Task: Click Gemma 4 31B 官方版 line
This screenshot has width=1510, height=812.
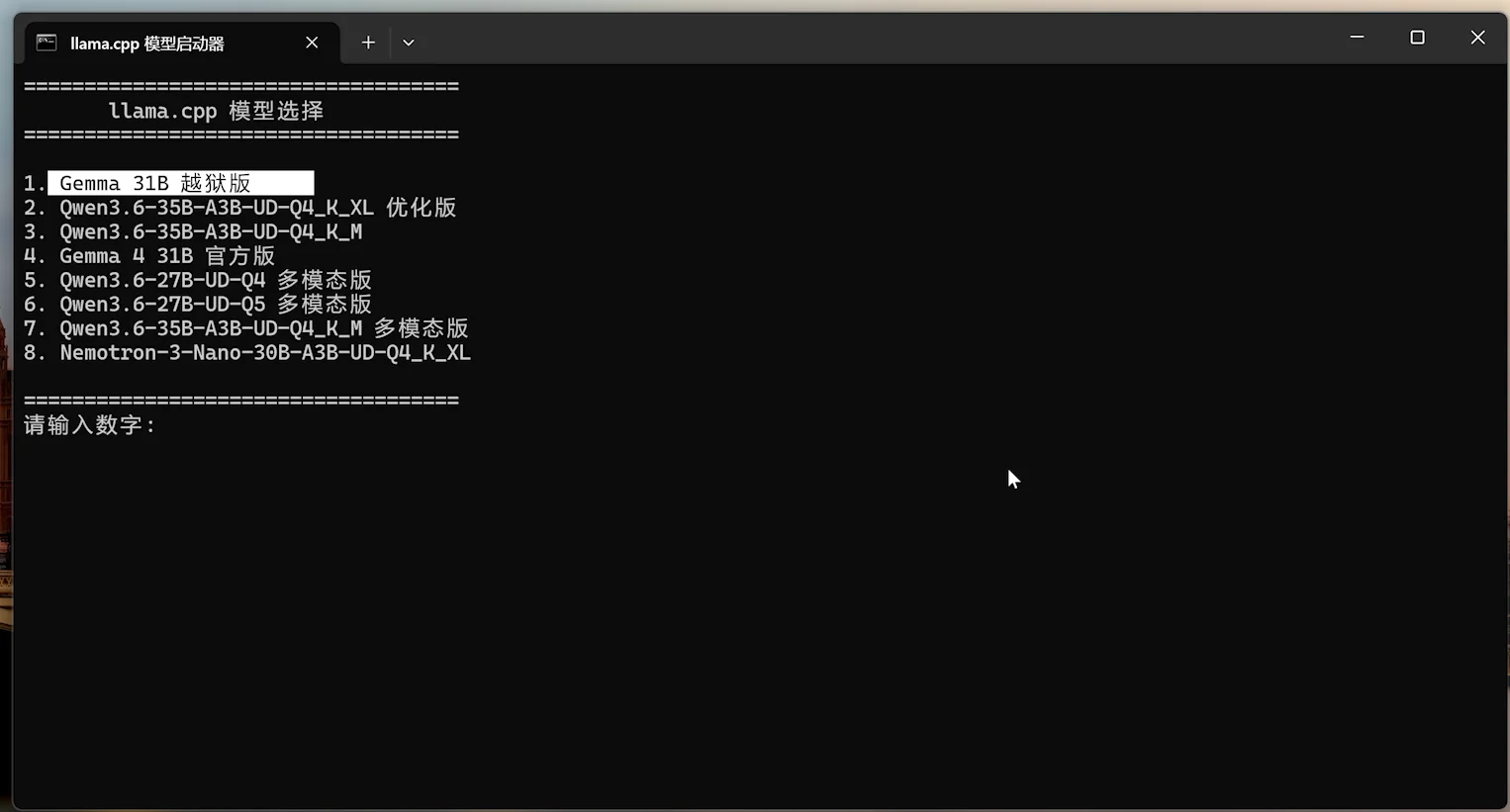Action: [x=149, y=256]
